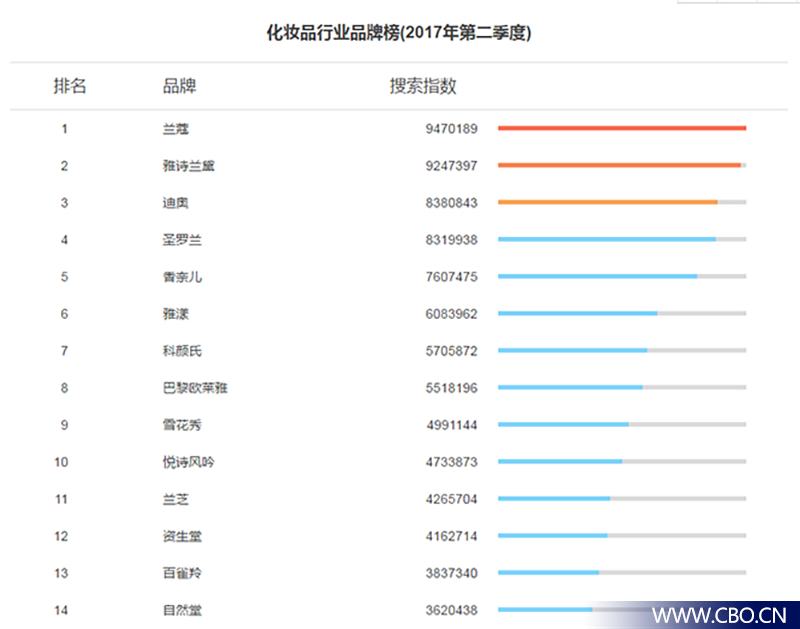Click the 排名 column header
The height and width of the screenshot is (629, 800).
[70, 86]
